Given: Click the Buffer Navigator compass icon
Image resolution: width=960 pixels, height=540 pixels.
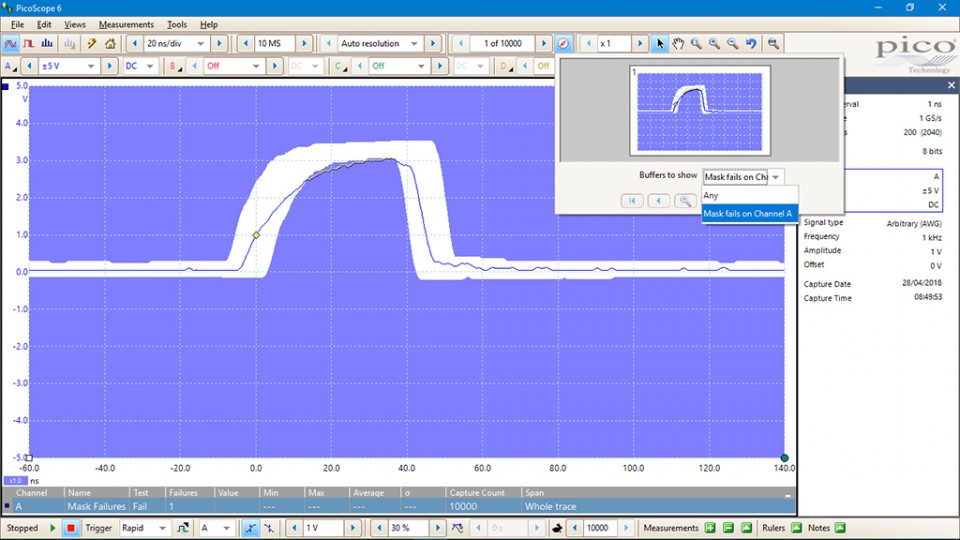Looking at the screenshot, I should (x=564, y=44).
